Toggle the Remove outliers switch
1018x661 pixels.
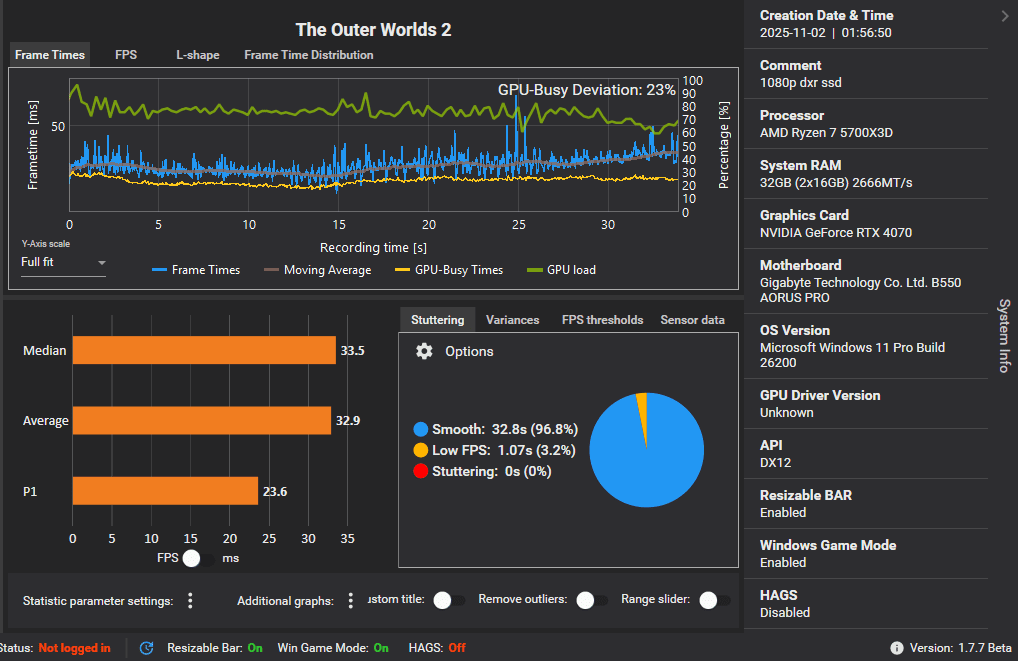point(591,601)
